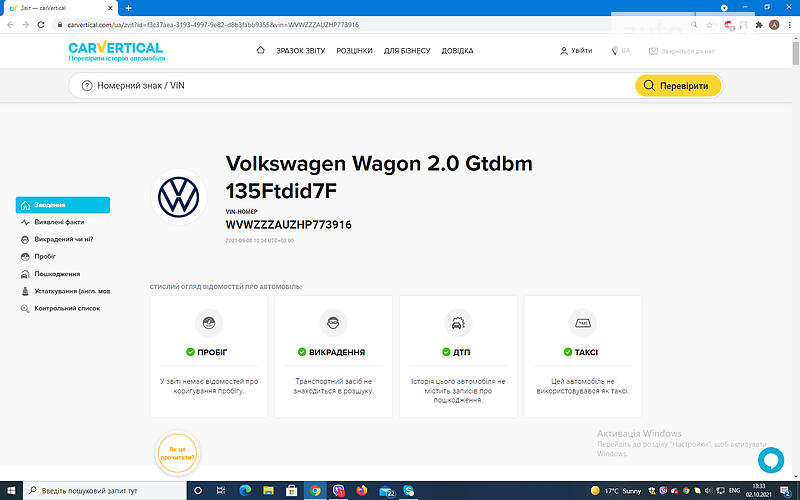This screenshot has width=800, height=500.
Task: Select Зведення in the sidebar
Action: point(63,205)
